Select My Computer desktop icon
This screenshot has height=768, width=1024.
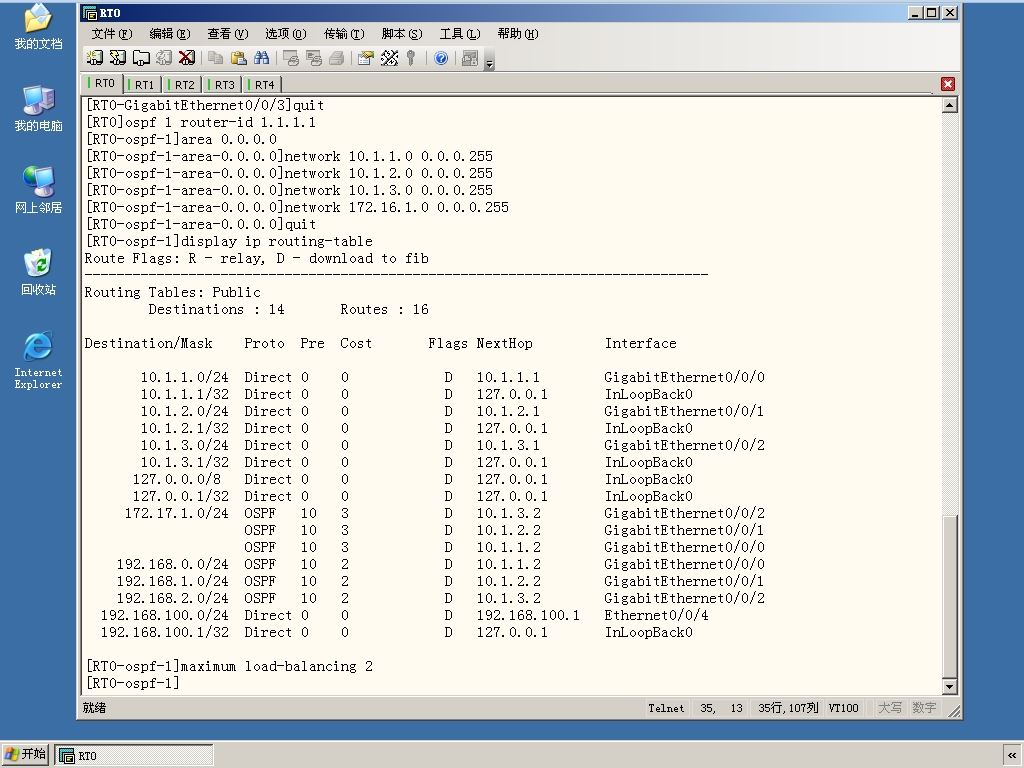click(x=38, y=108)
